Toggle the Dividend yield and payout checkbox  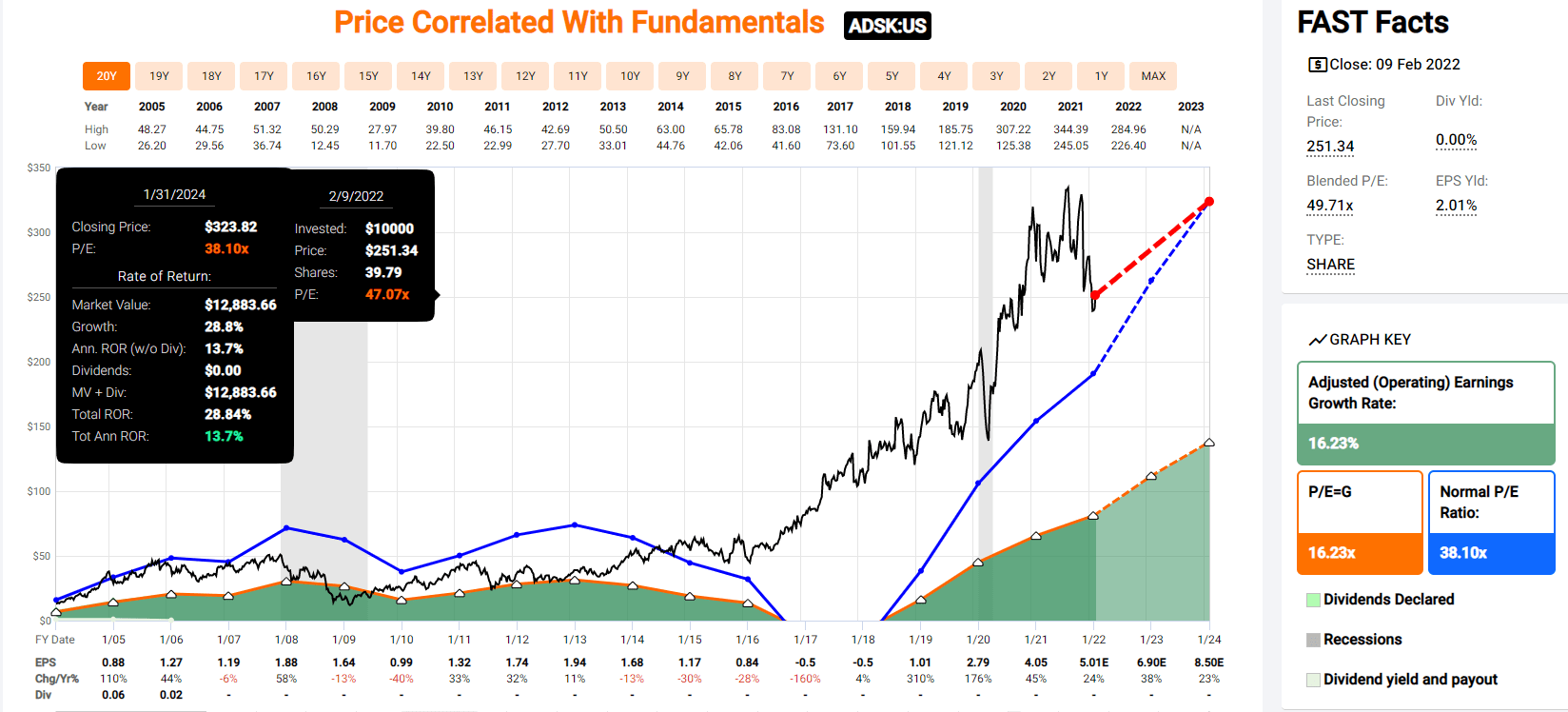click(1313, 680)
